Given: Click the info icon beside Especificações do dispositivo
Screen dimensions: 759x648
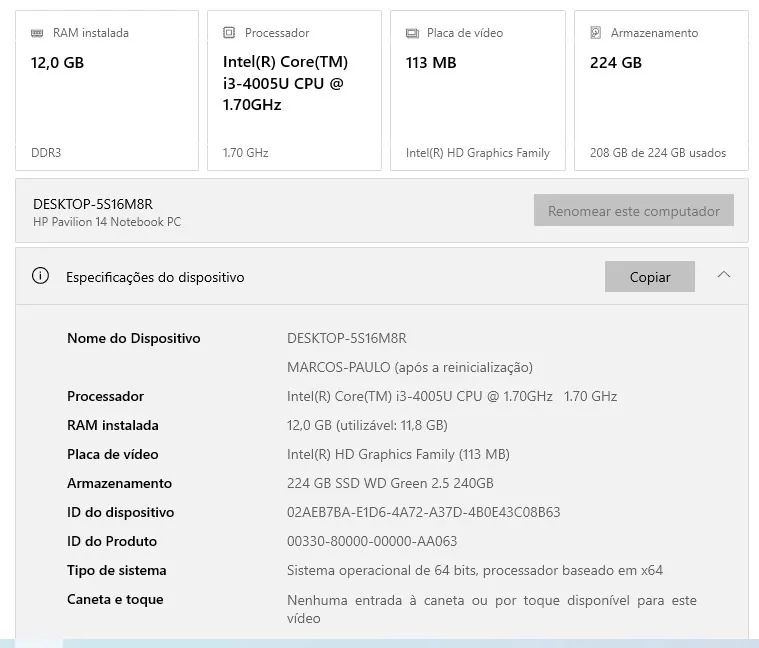Looking at the screenshot, I should [x=40, y=276].
